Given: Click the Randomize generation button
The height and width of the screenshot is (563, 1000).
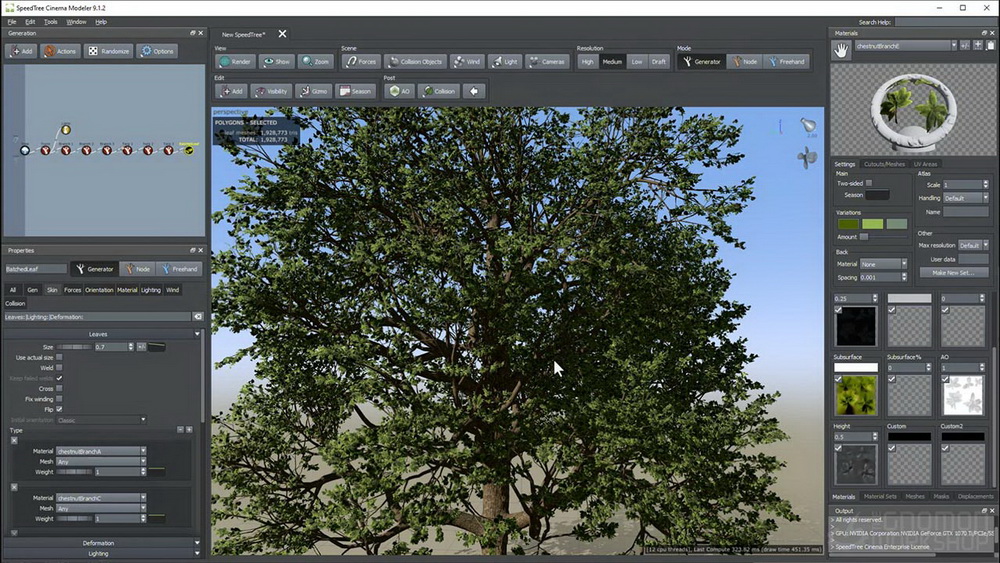Looking at the screenshot, I should coord(108,51).
